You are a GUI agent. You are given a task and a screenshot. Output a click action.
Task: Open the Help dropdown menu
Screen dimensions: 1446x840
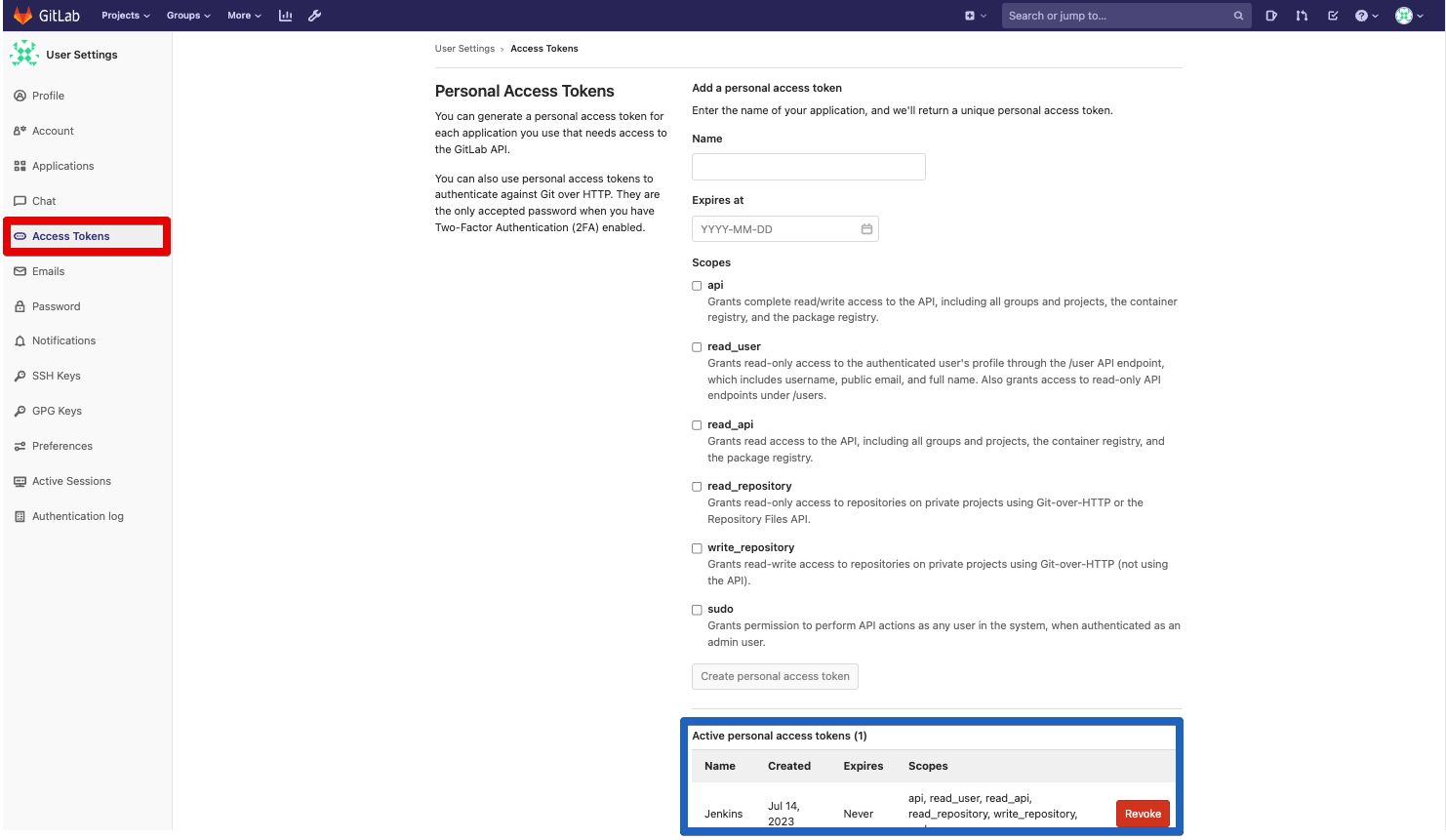[1366, 16]
